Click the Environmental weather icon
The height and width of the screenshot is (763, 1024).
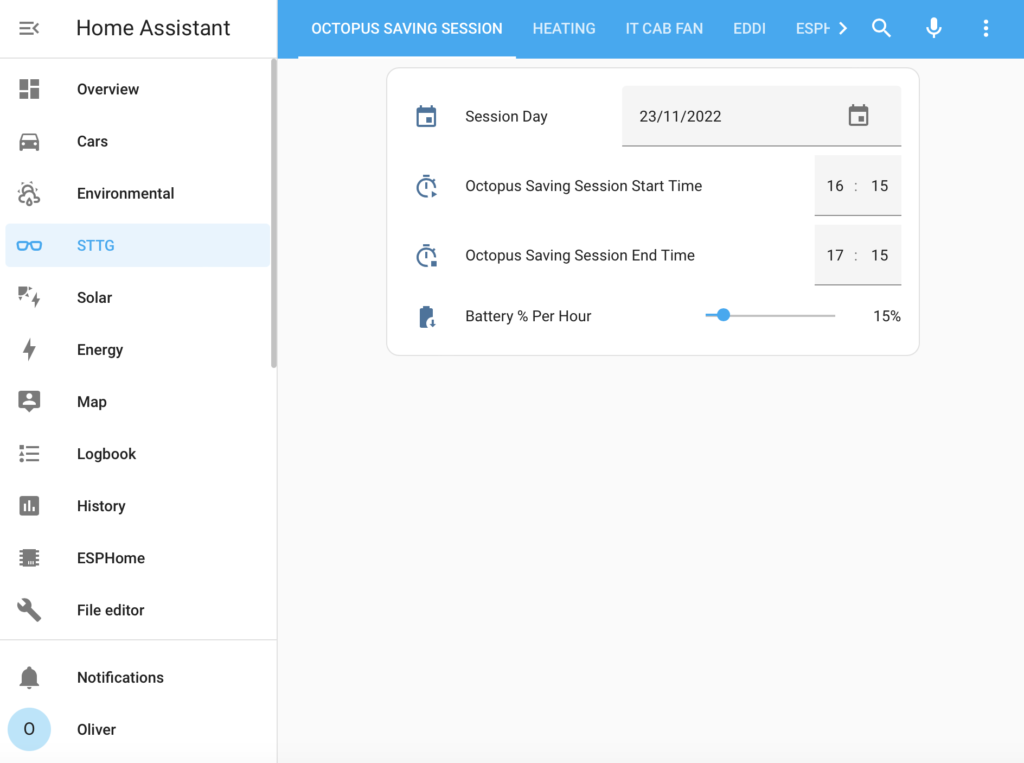pos(29,193)
